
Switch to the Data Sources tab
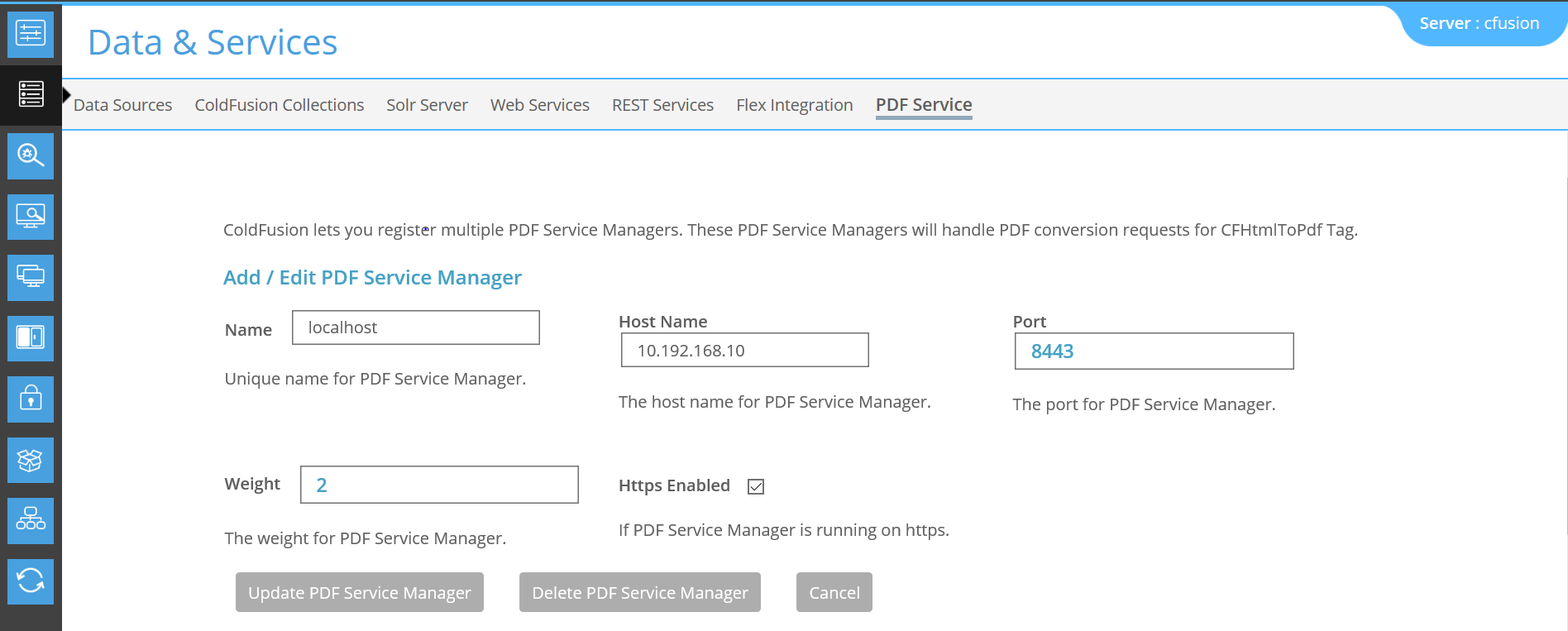point(122,105)
